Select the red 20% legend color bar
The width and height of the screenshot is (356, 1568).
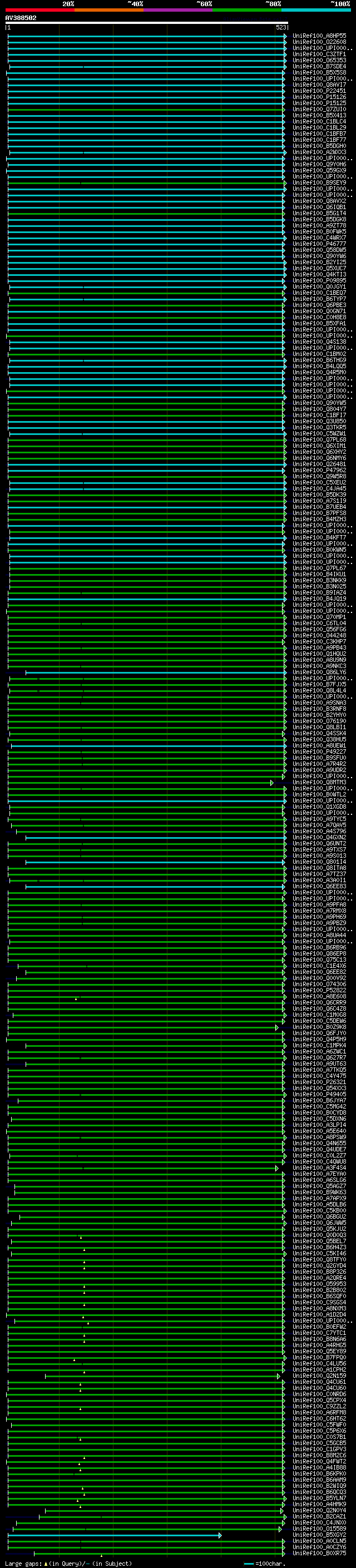click(40, 10)
